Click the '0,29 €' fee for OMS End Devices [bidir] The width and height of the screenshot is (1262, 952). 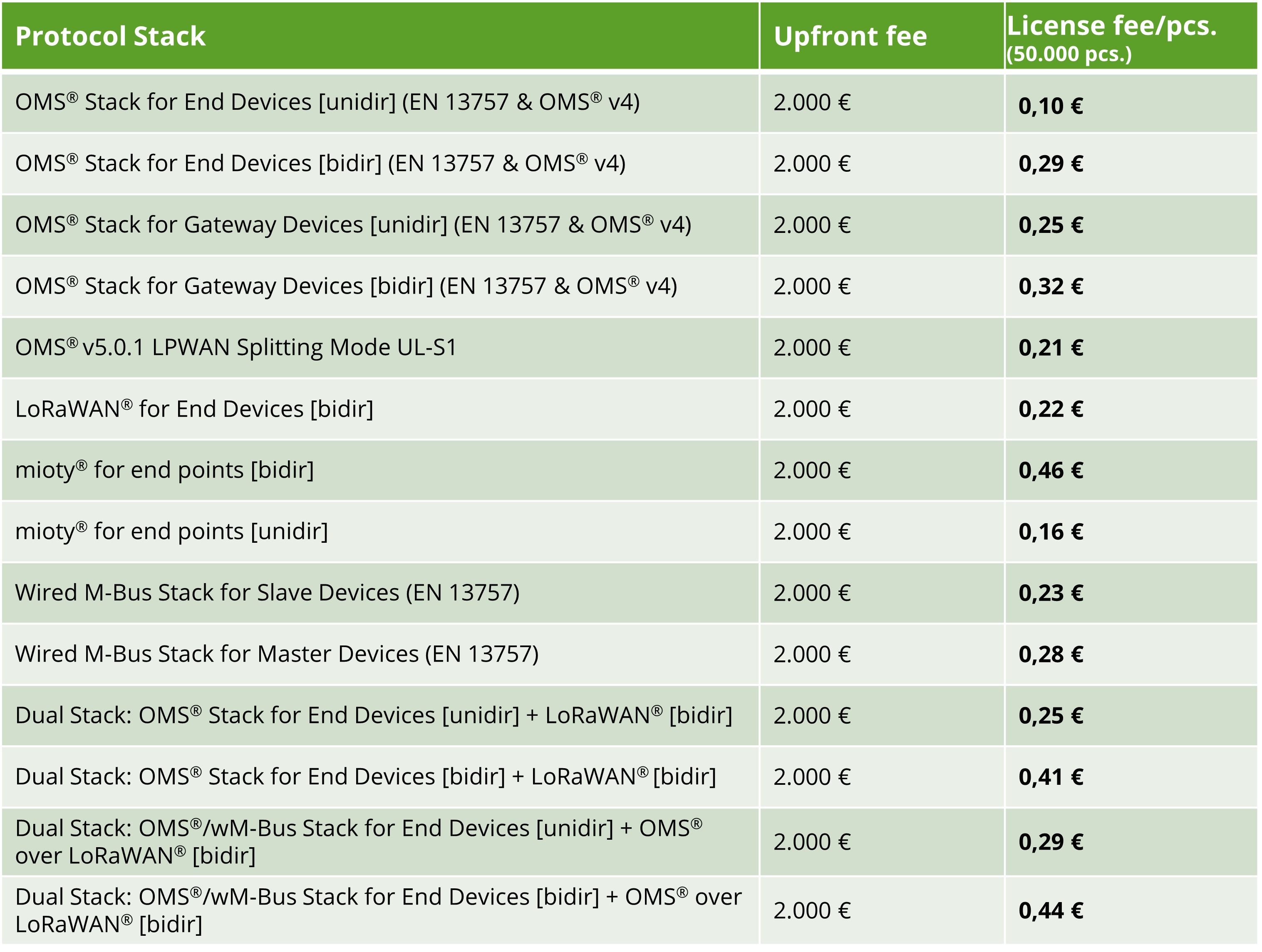1051,164
